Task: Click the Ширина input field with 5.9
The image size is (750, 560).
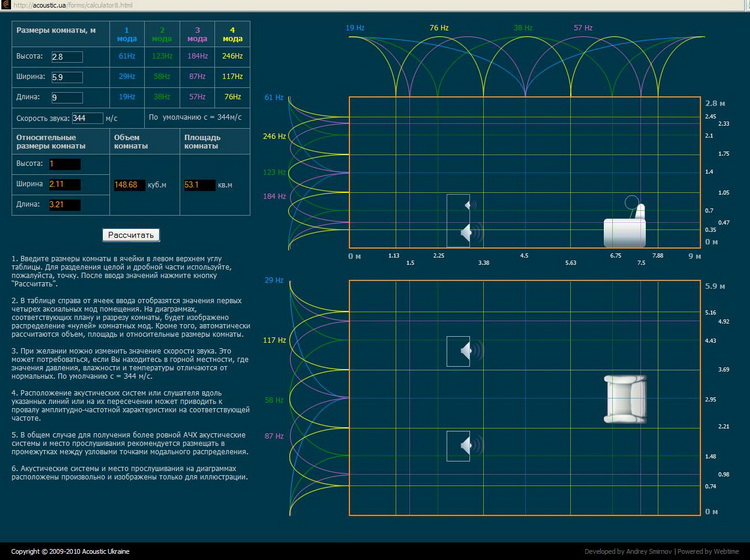Action: [65, 76]
